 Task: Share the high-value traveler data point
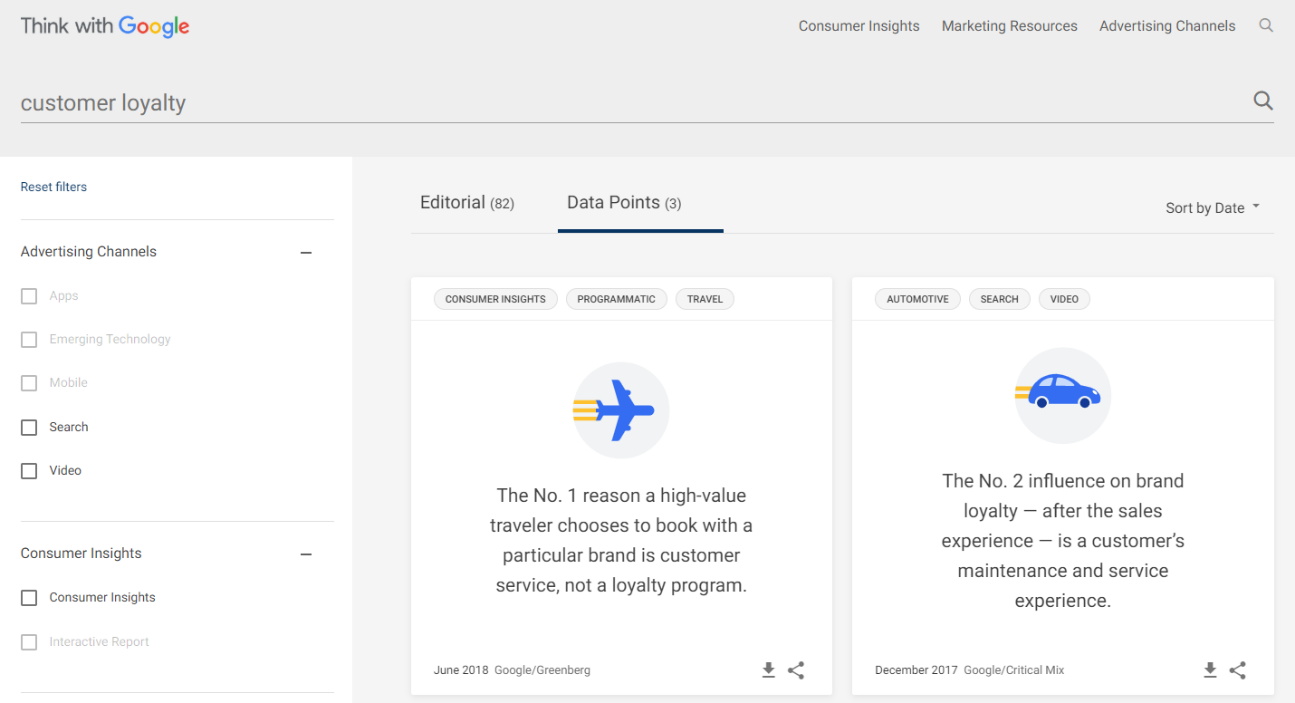coord(796,670)
